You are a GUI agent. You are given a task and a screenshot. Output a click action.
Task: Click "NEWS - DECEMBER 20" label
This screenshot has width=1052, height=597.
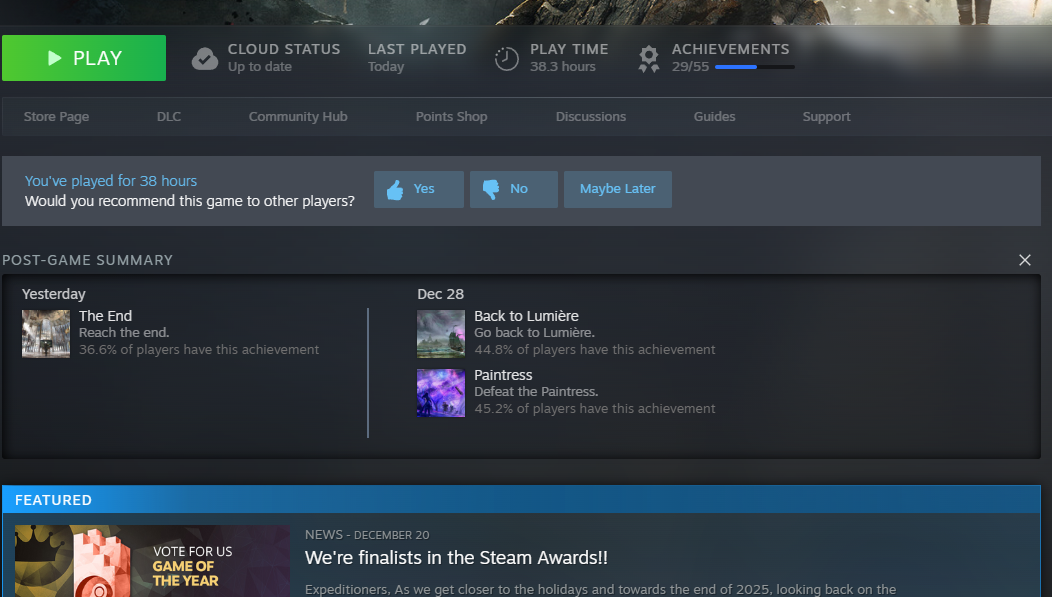[367, 535]
